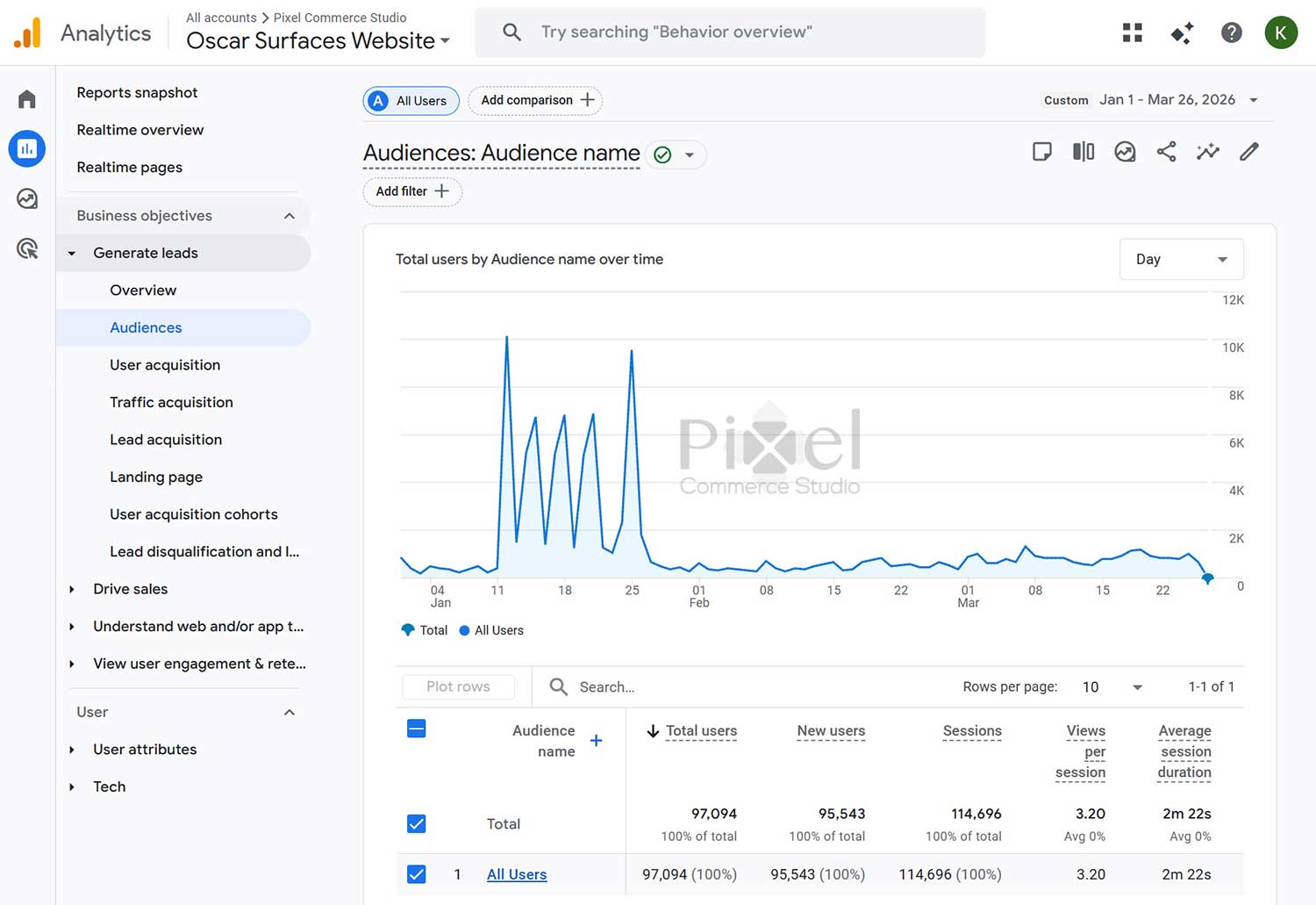Open the Lead acquisition report
Viewport: 1316px width, 905px height.
pyautogui.click(x=166, y=439)
